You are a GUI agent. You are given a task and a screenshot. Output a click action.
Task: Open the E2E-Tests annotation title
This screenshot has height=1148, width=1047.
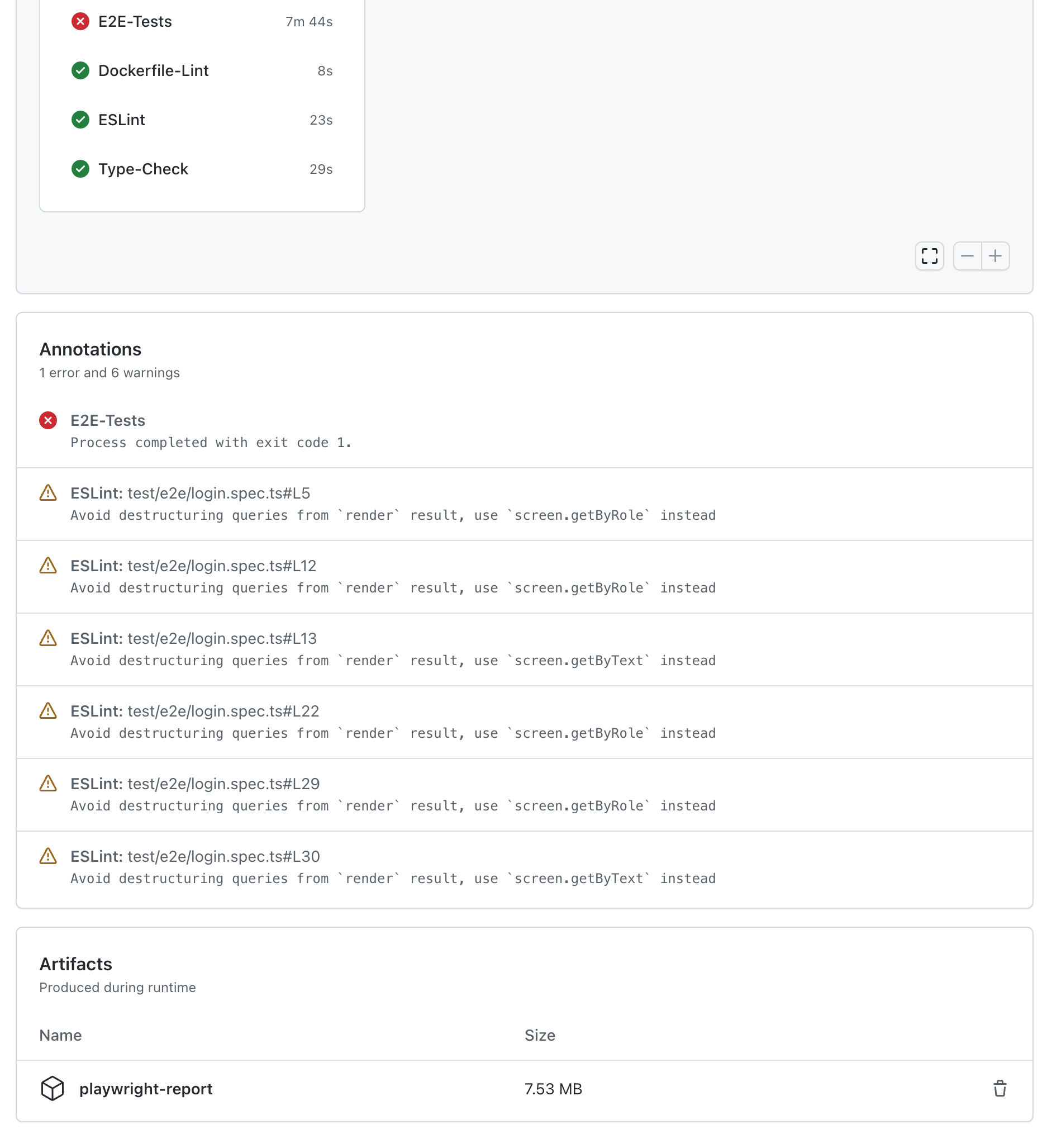[x=108, y=420]
